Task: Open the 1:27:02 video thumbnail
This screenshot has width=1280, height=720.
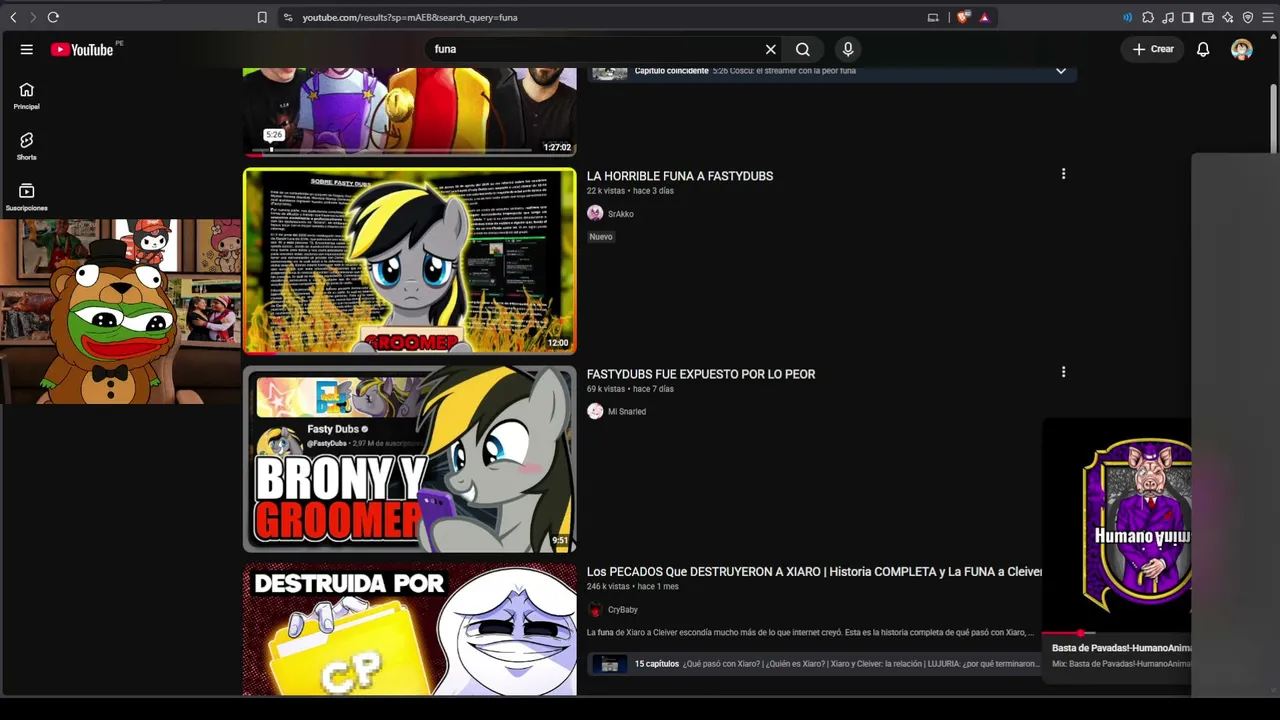Action: [410, 111]
